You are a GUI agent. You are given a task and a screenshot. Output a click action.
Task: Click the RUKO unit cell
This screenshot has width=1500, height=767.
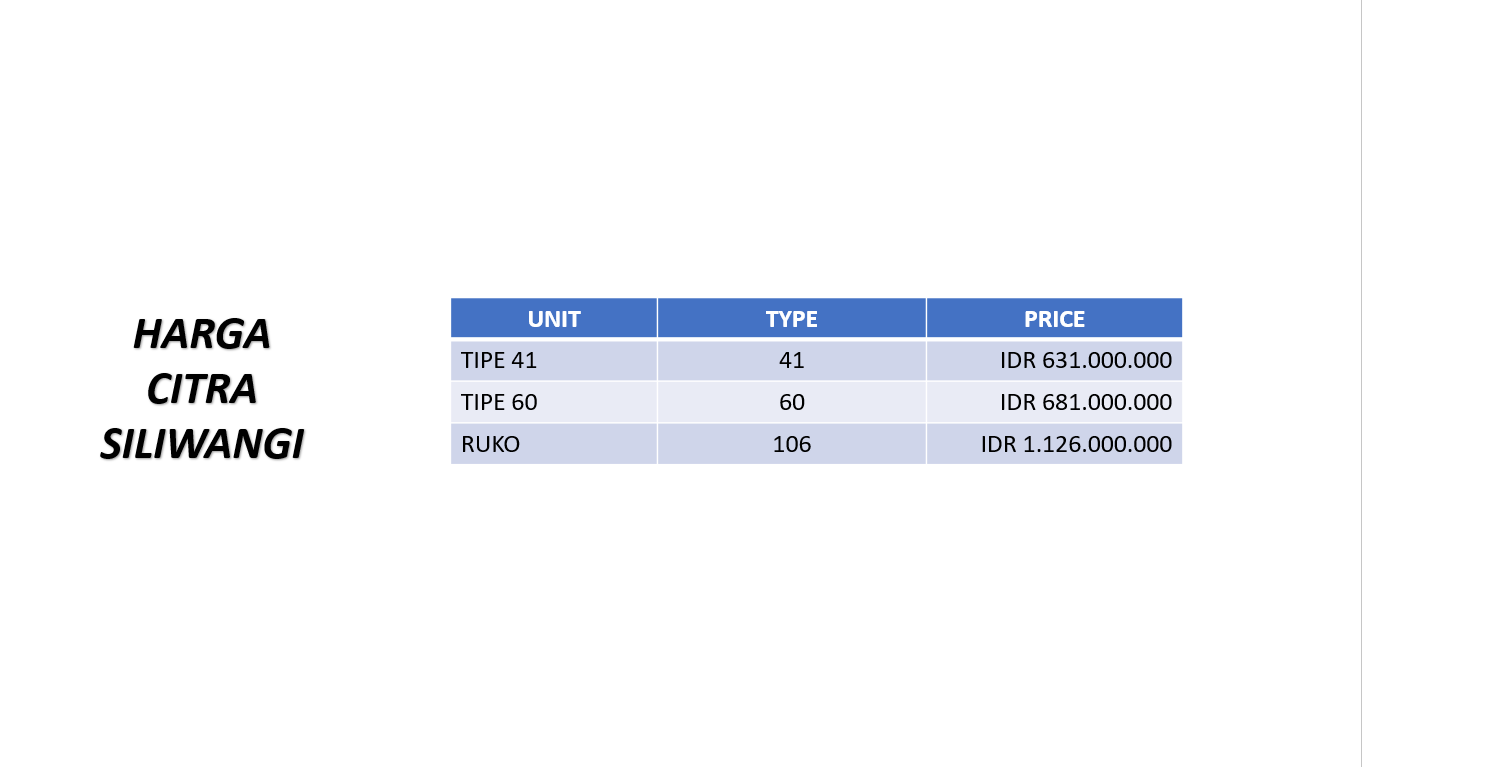coord(554,444)
